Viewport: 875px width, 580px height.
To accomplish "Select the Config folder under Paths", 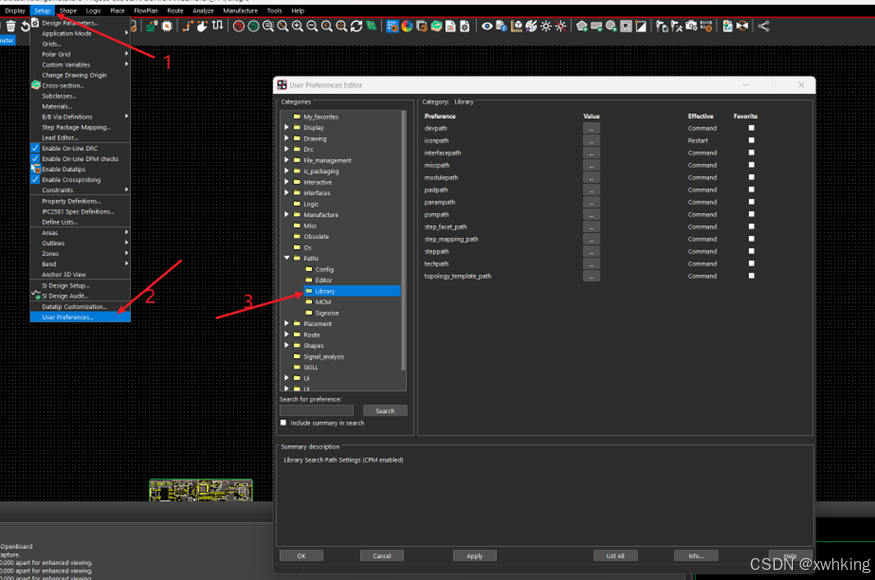I will click(x=324, y=269).
